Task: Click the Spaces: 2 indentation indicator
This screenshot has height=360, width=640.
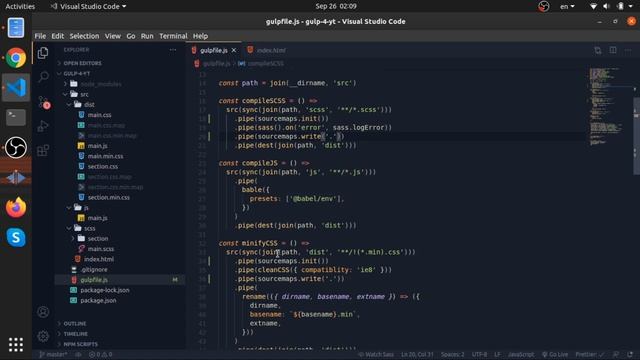Action: tap(452, 354)
